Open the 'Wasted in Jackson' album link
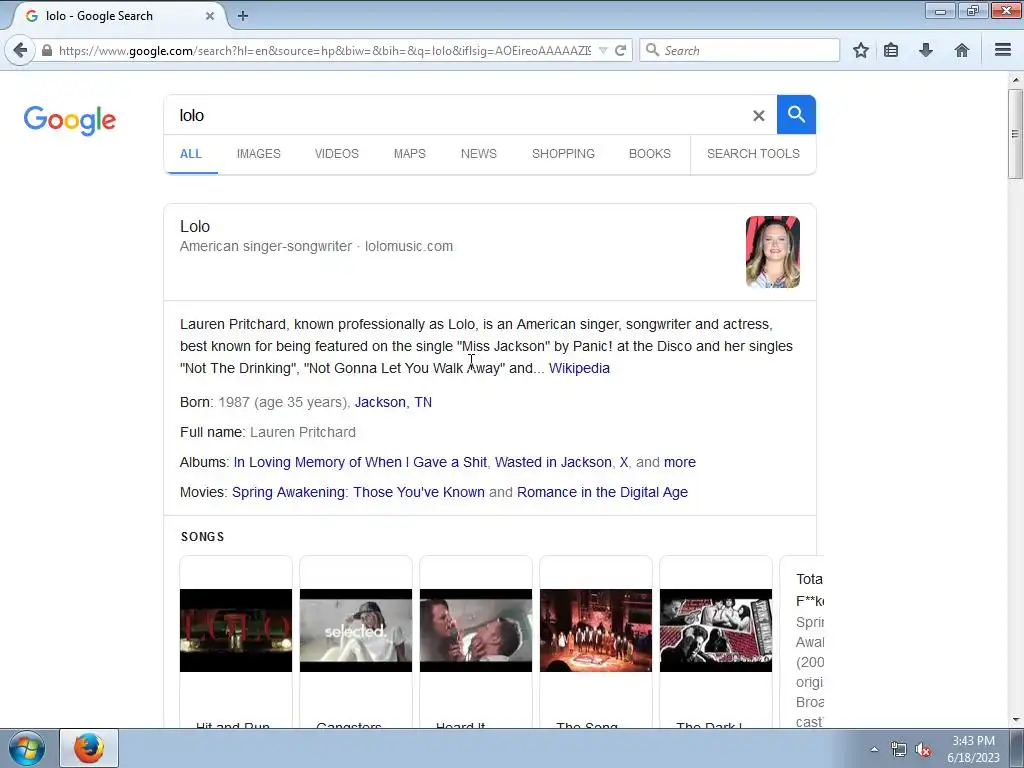The width and height of the screenshot is (1024, 768). (553, 462)
